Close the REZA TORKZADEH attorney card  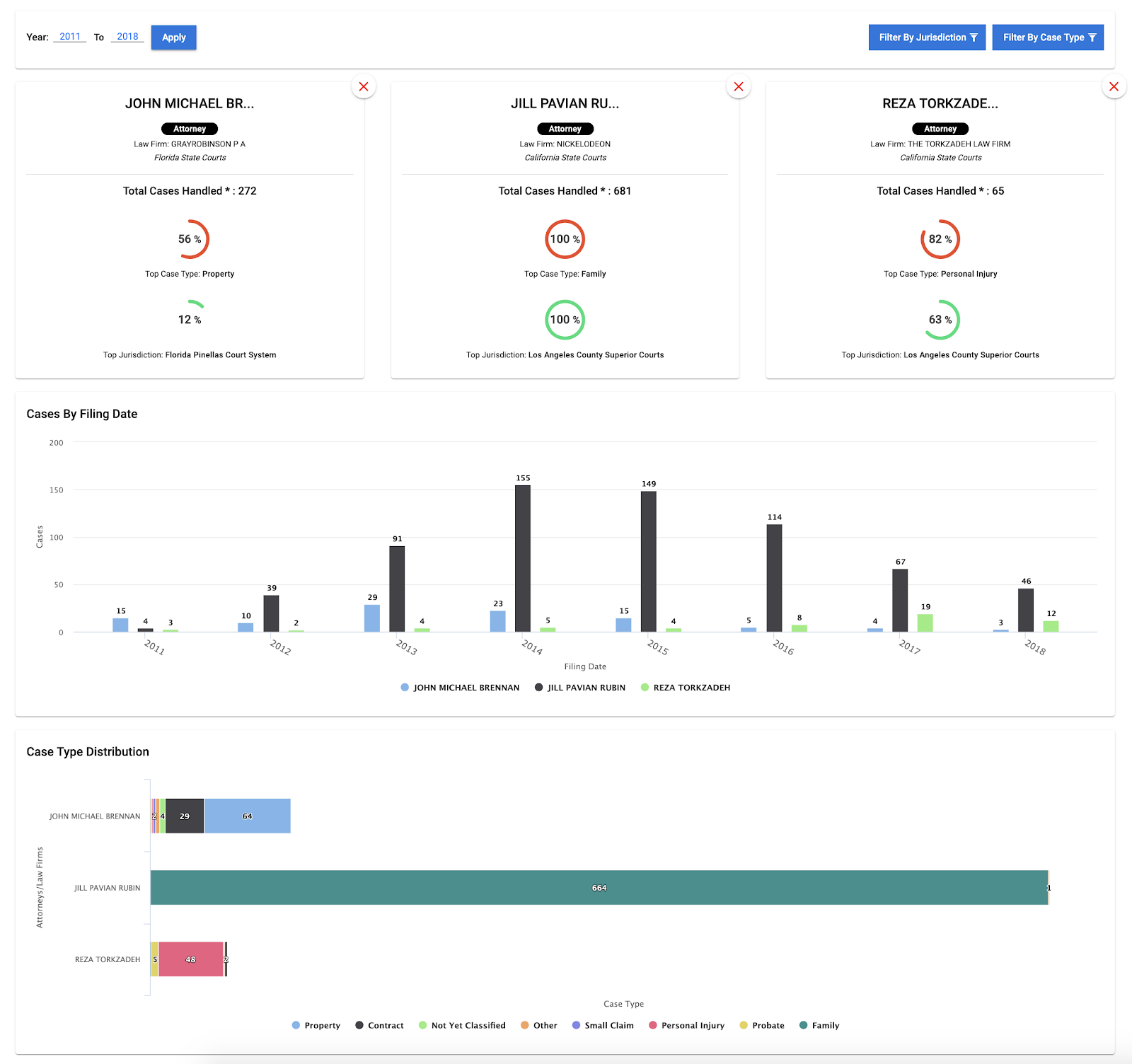click(x=1114, y=86)
